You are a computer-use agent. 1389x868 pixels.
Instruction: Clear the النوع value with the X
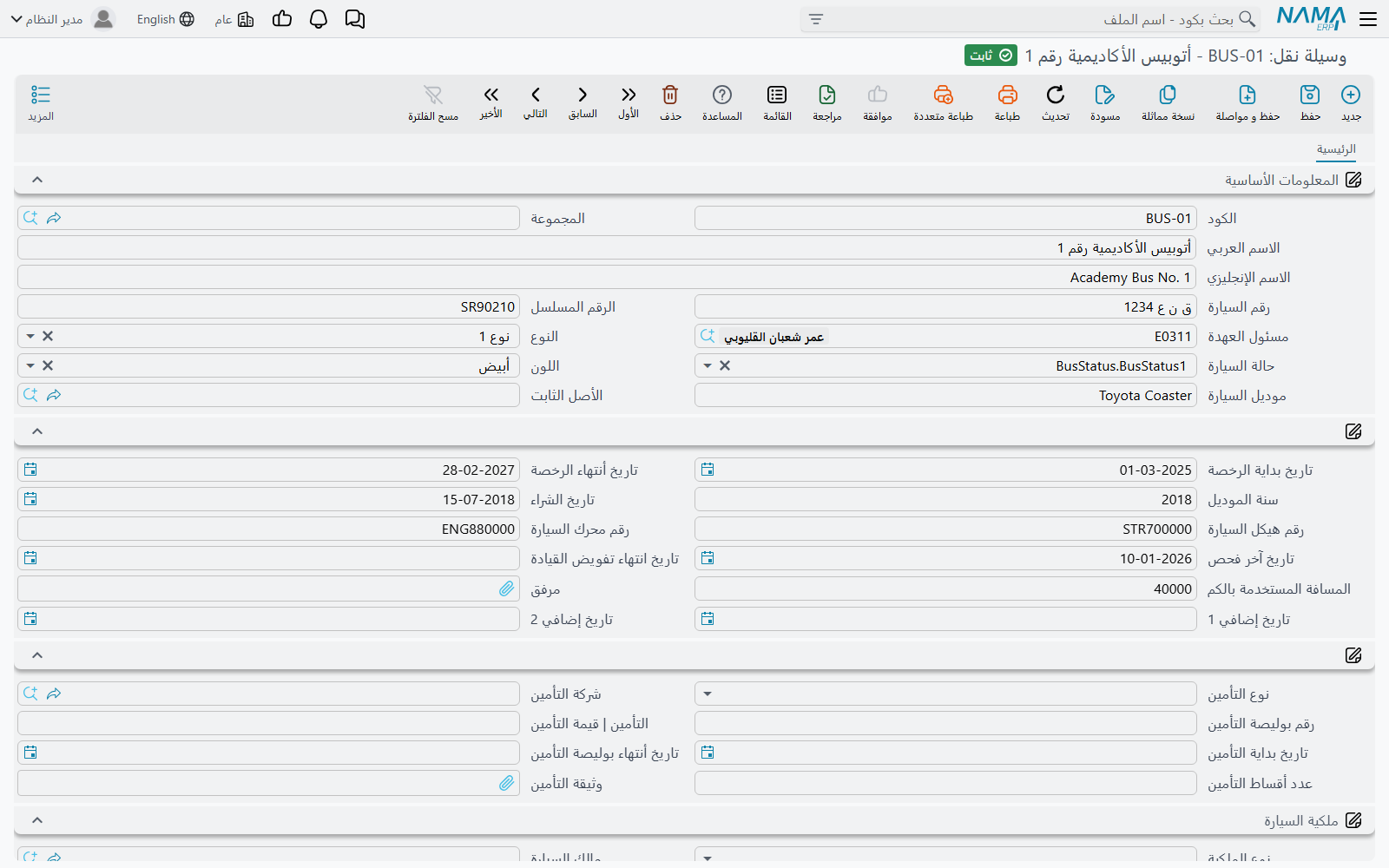tap(48, 337)
